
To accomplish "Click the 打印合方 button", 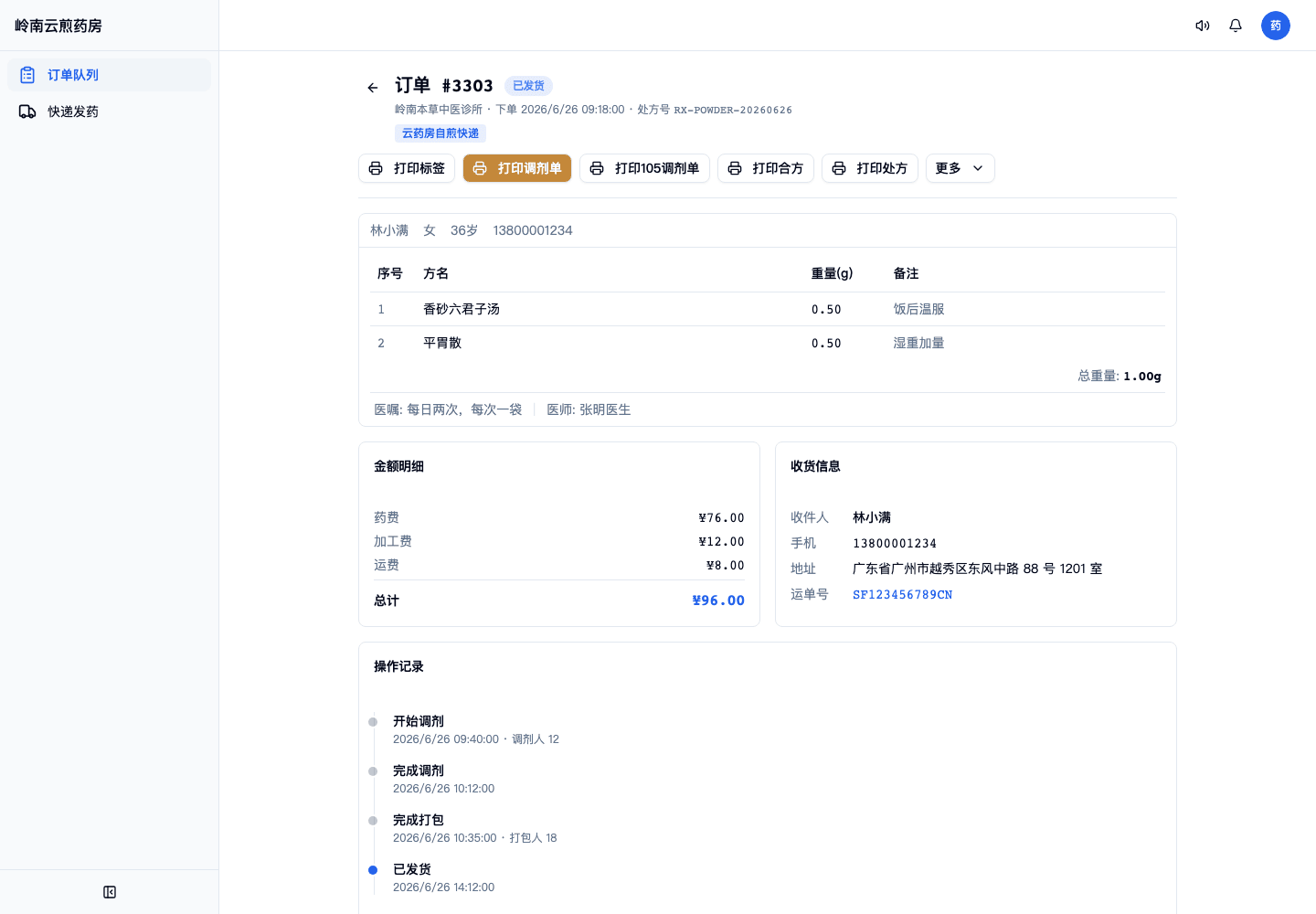I will (766, 168).
